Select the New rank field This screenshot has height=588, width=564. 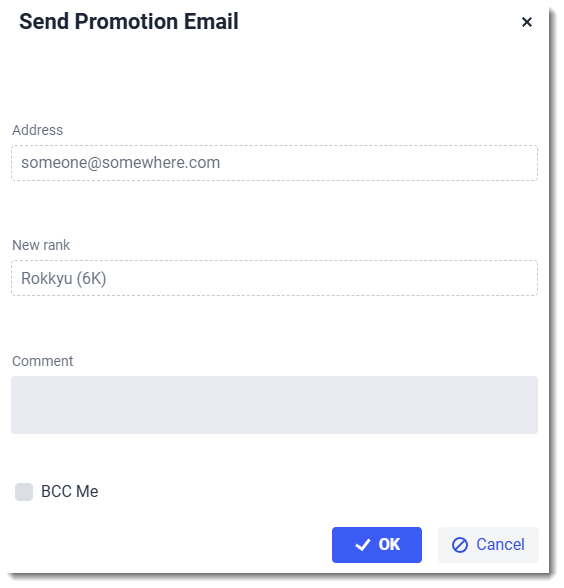click(274, 278)
